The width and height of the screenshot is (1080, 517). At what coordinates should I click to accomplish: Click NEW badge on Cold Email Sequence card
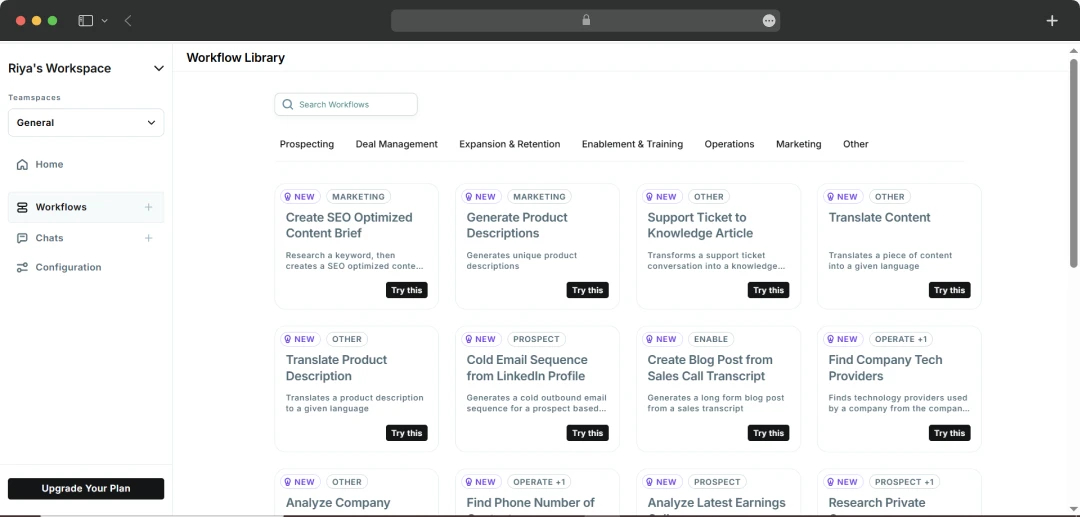tap(481, 339)
